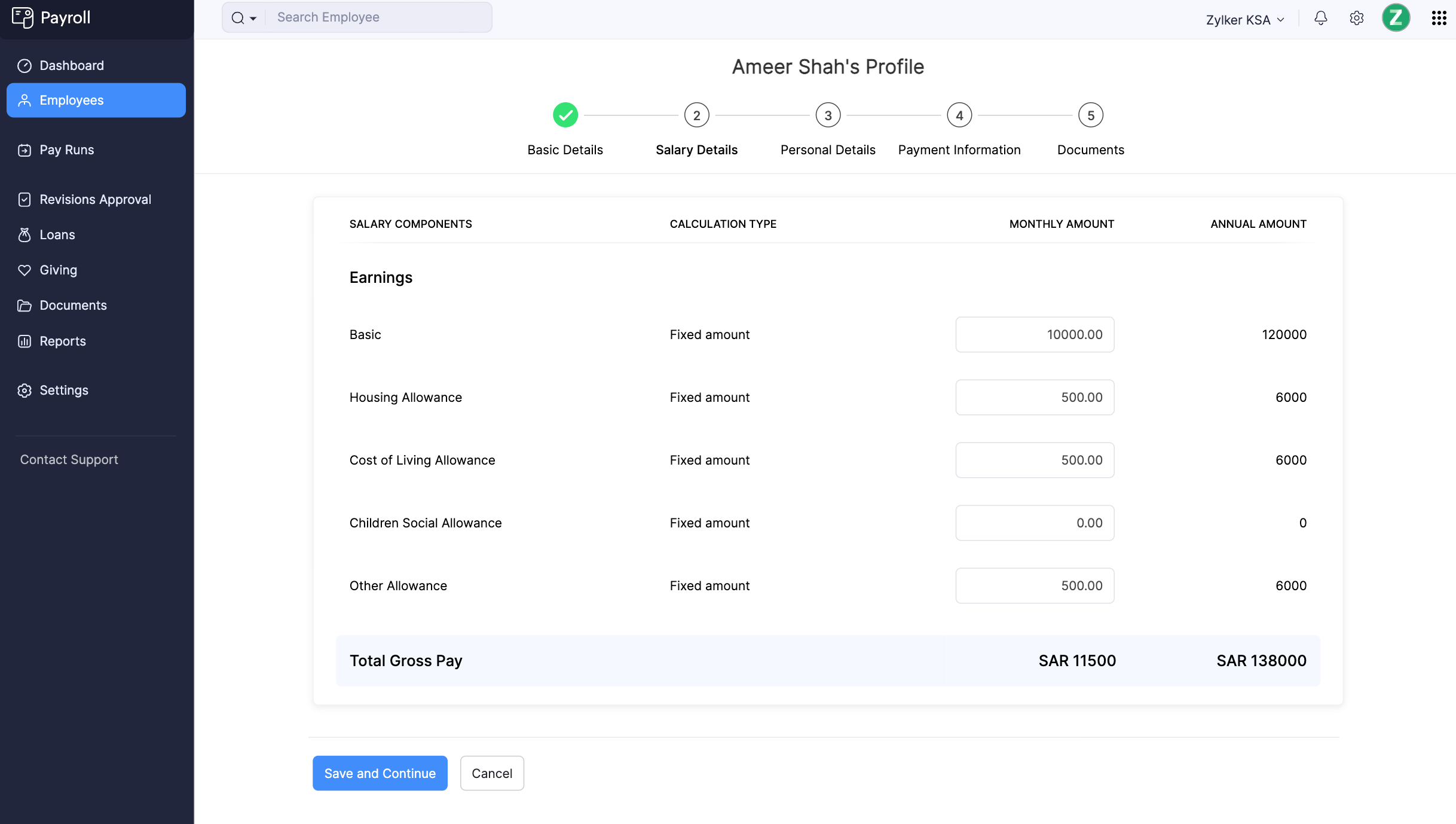Click Save and Continue
This screenshot has width=1456, height=824.
coord(380,773)
